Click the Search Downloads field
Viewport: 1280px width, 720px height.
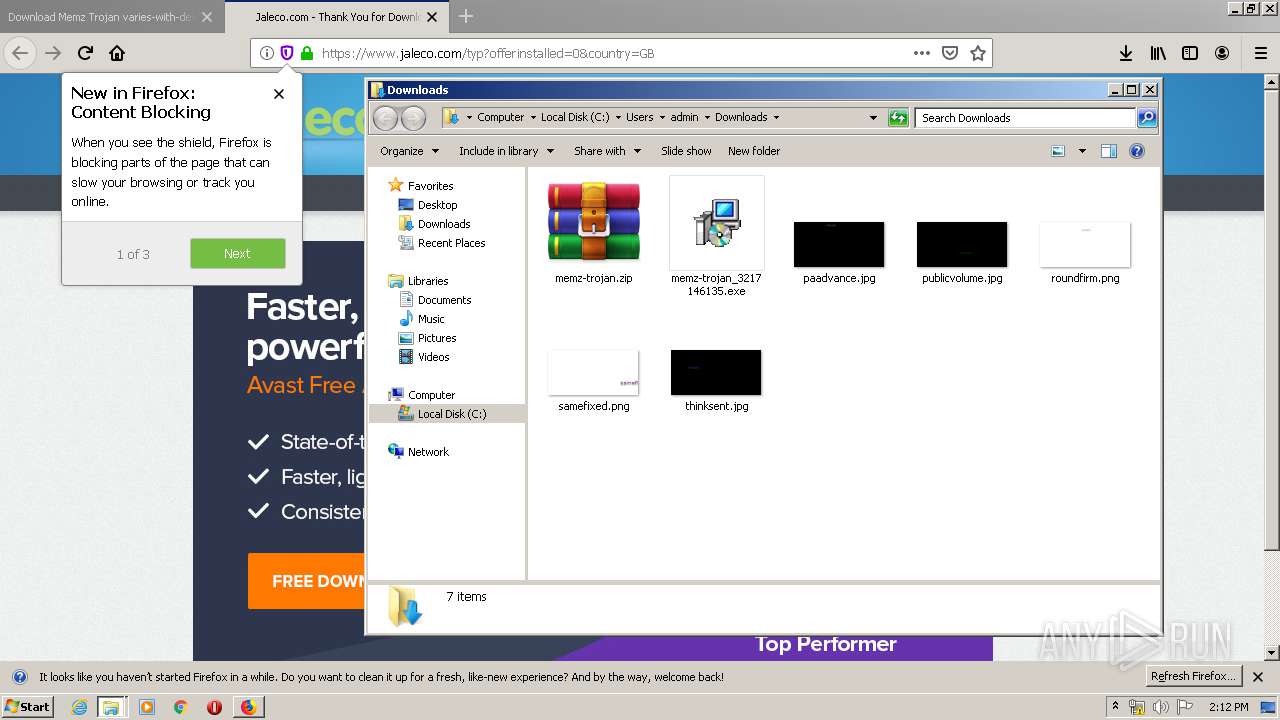[1026, 118]
